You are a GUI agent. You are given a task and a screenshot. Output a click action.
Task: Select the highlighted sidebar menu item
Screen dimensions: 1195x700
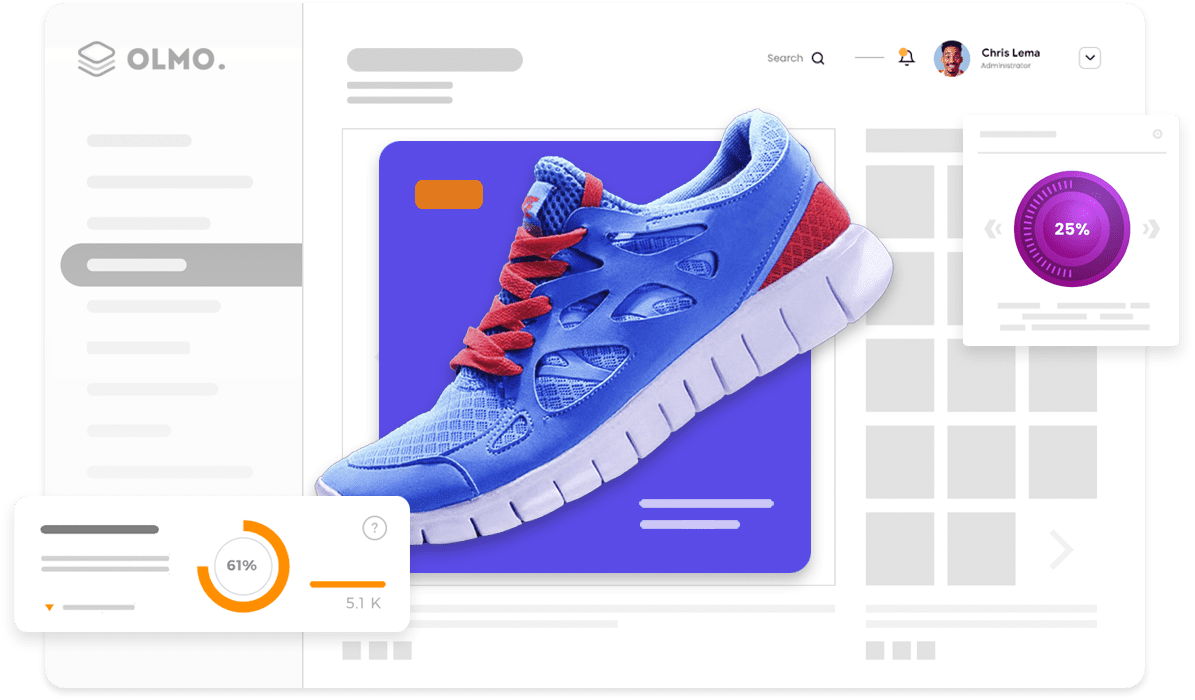tap(181, 265)
